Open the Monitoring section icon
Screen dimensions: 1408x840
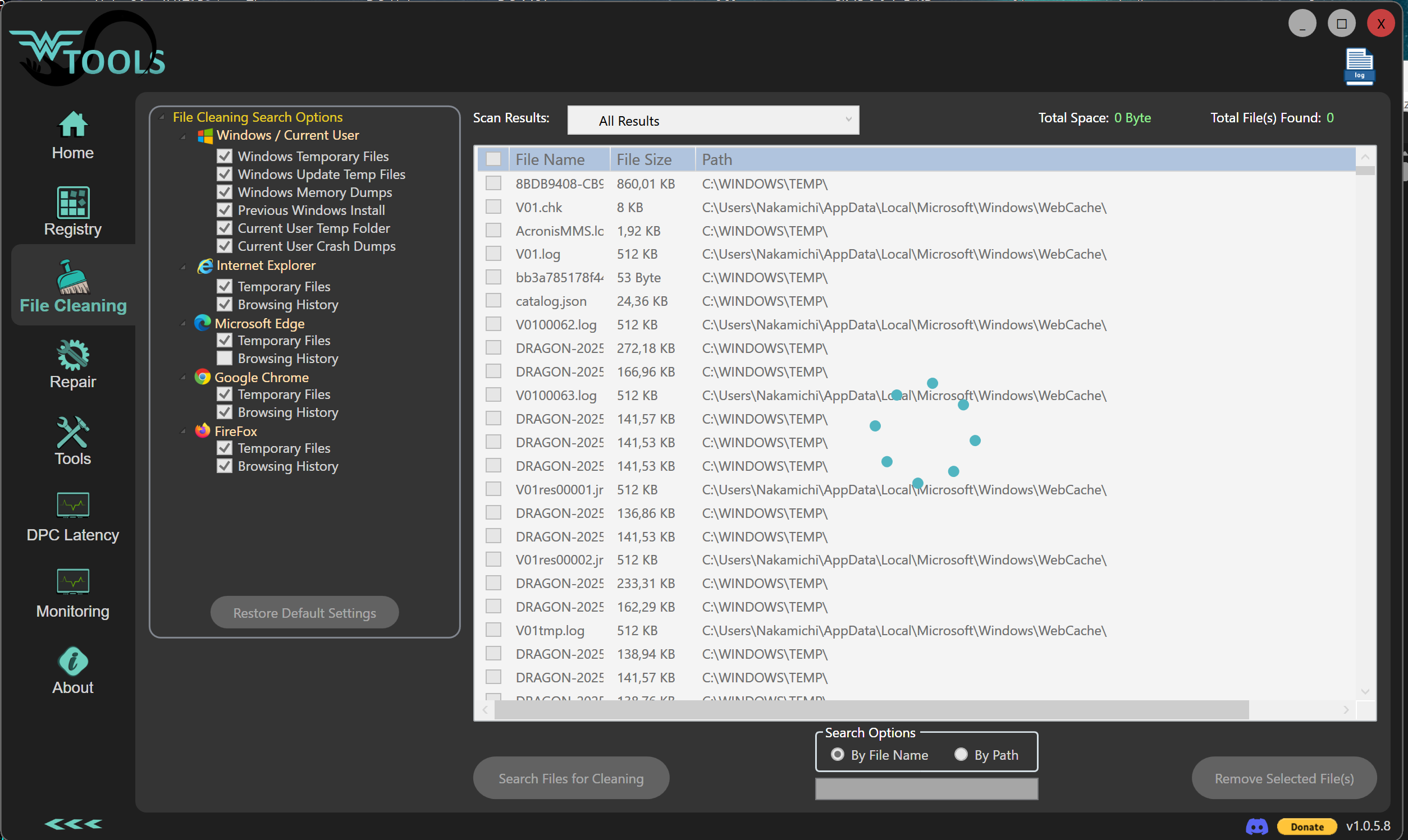[73, 581]
